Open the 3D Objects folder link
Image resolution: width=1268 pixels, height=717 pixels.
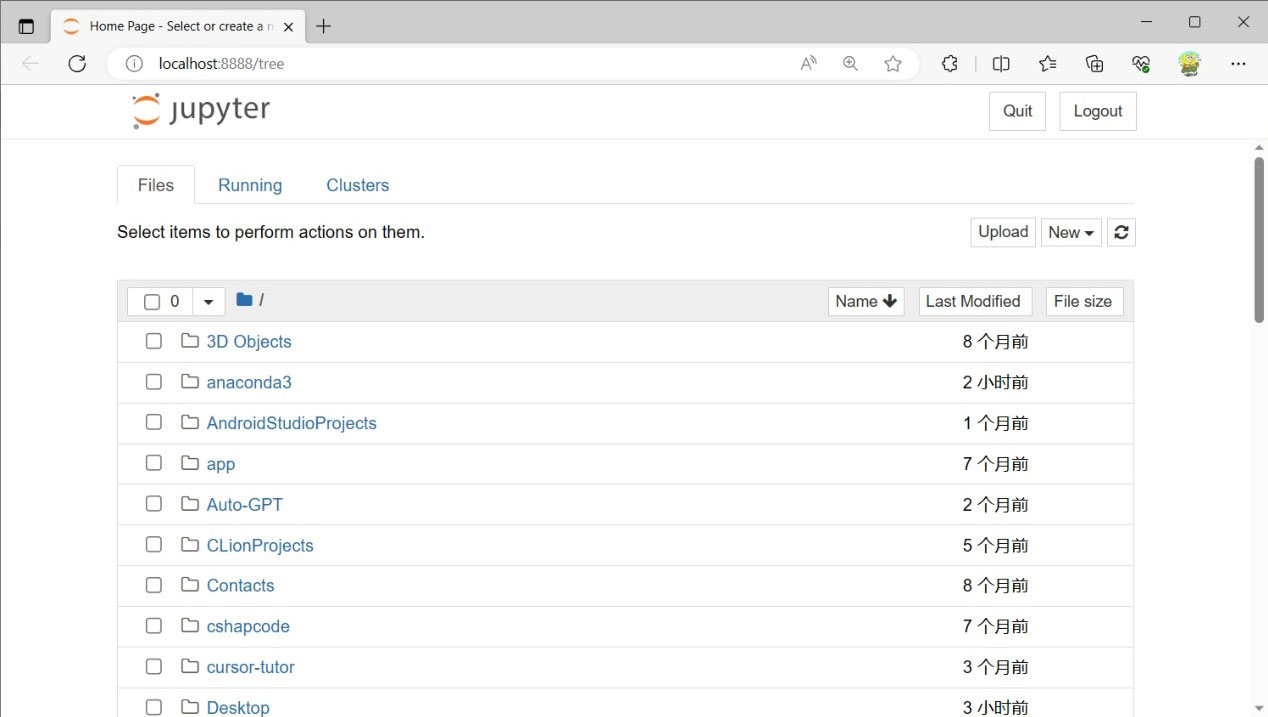pos(249,341)
